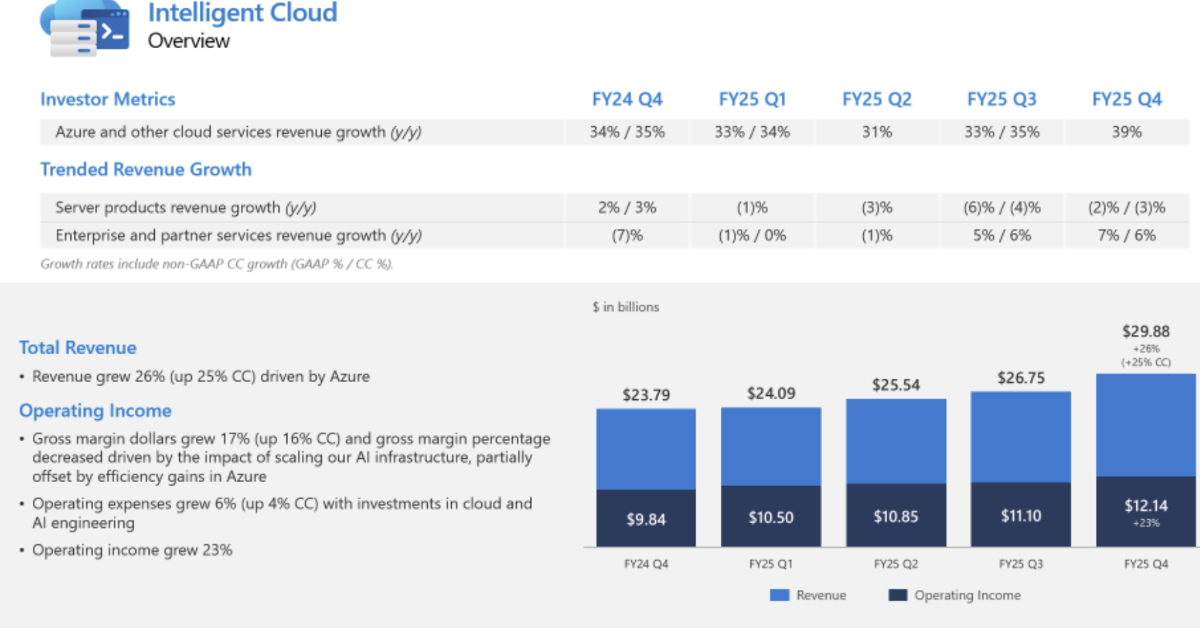1200x628 pixels.
Task: Open the Operating Income section heading
Action: tap(95, 411)
